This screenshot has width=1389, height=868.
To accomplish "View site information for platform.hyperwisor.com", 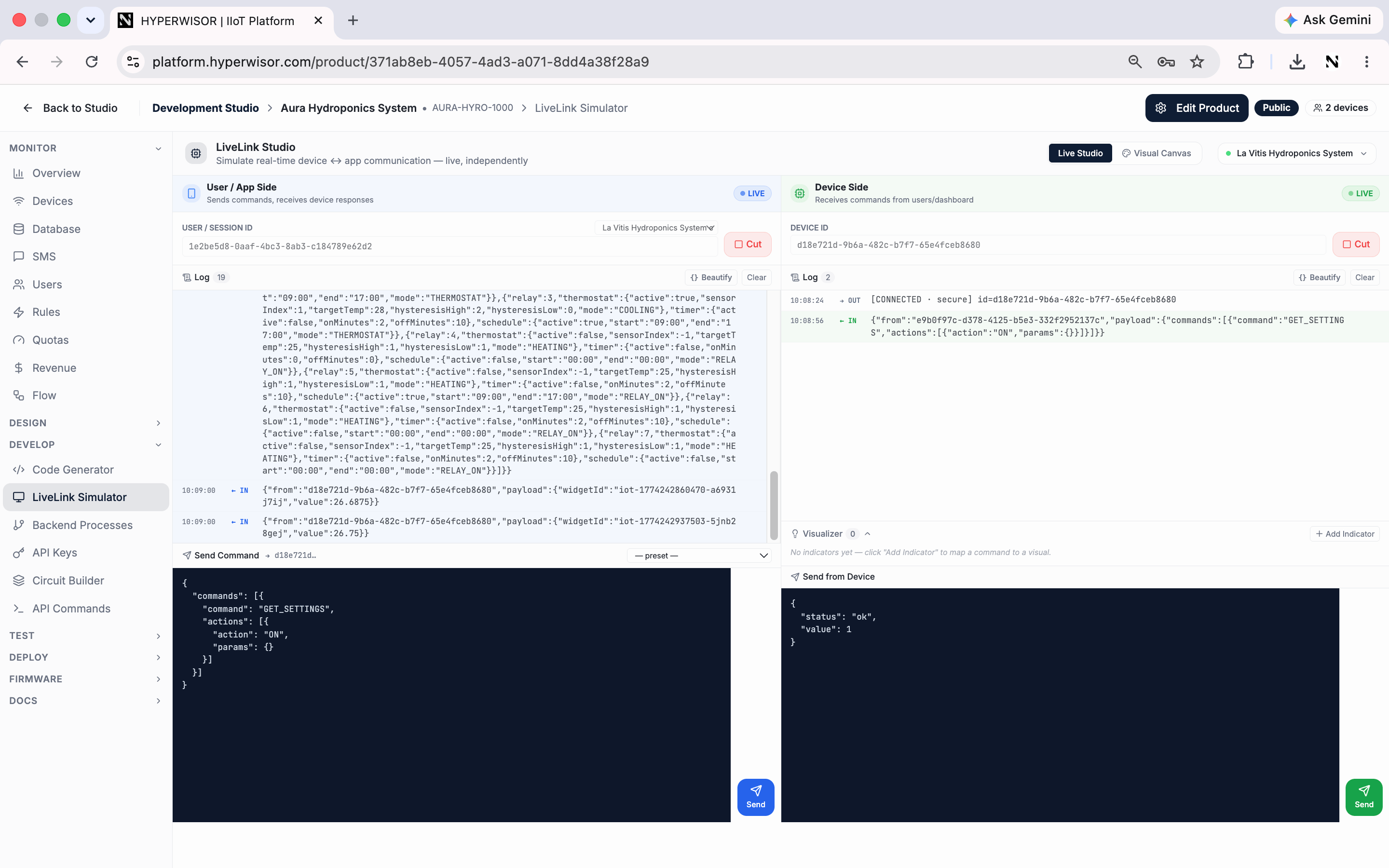I will click(133, 61).
